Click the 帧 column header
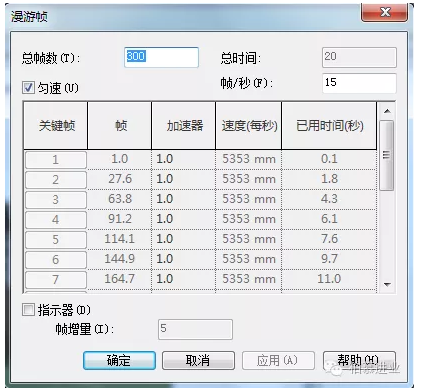Screen dimensions: 421x392 [120, 126]
